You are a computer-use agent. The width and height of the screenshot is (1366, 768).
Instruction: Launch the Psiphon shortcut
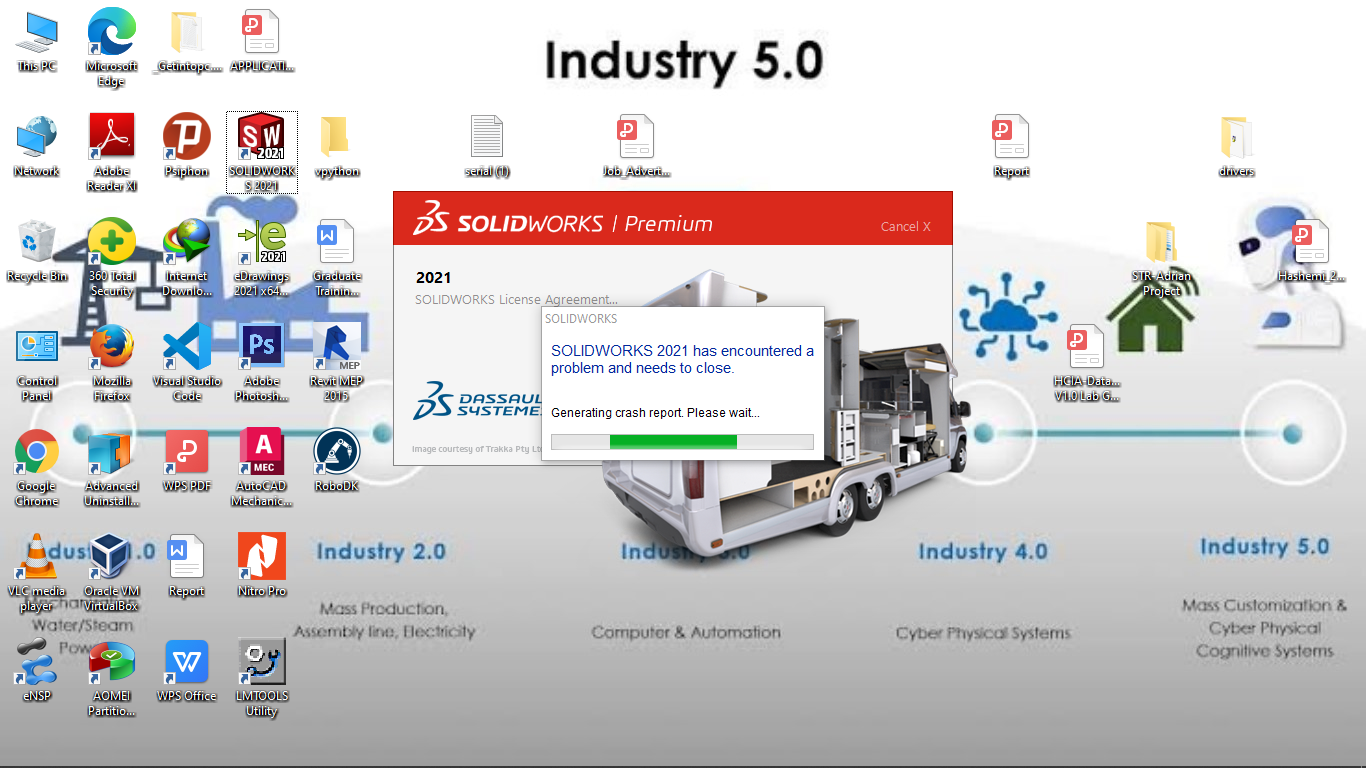click(x=187, y=147)
